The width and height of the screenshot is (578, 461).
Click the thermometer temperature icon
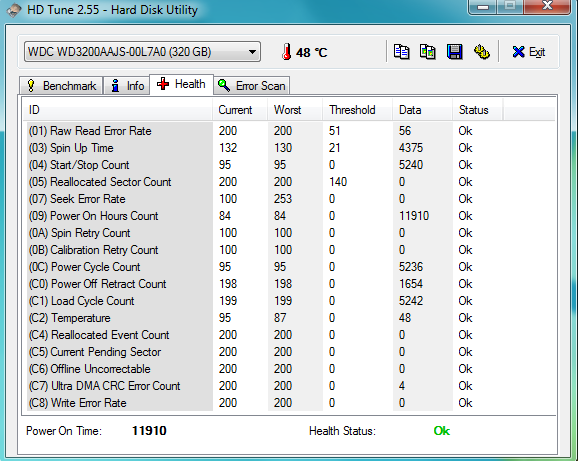pyautogui.click(x=286, y=52)
